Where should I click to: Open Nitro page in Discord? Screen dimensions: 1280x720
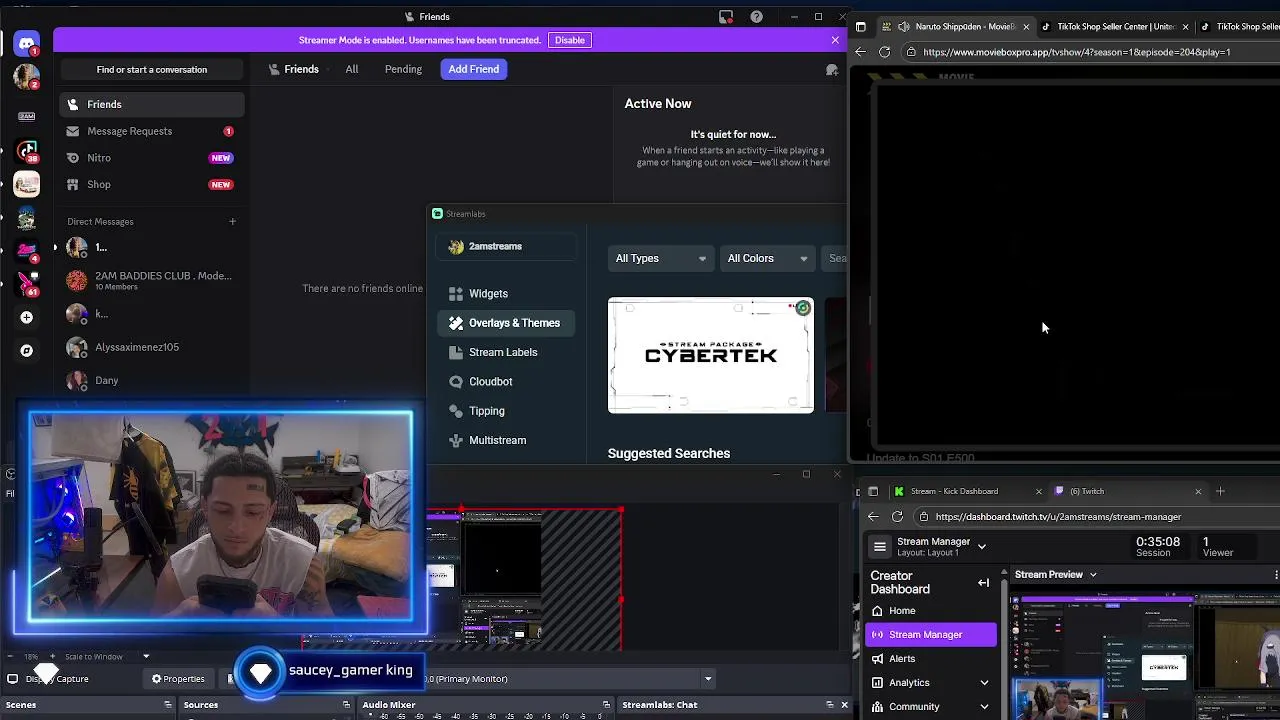(x=152, y=158)
